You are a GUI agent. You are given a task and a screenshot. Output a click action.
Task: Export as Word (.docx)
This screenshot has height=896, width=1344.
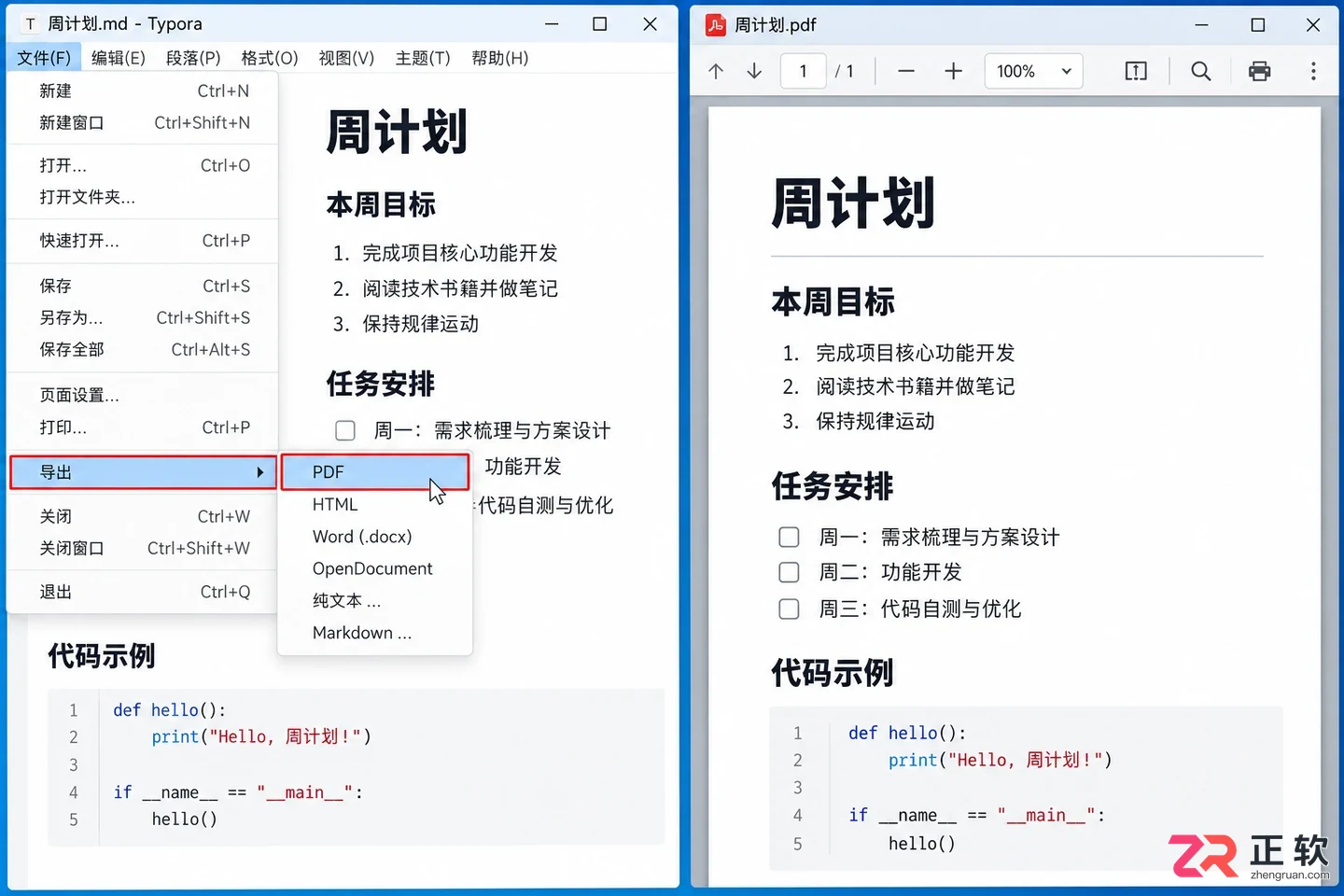(375, 537)
